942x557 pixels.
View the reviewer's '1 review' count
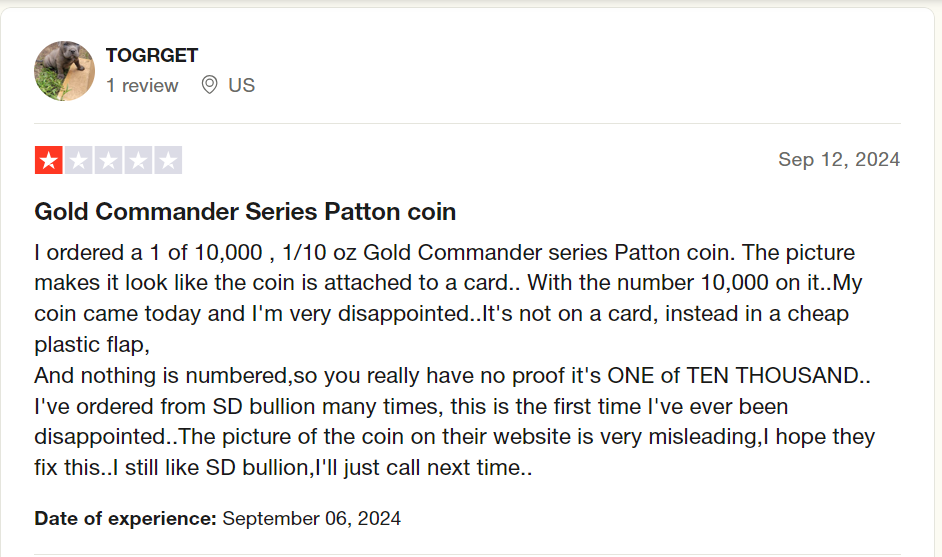pos(142,85)
